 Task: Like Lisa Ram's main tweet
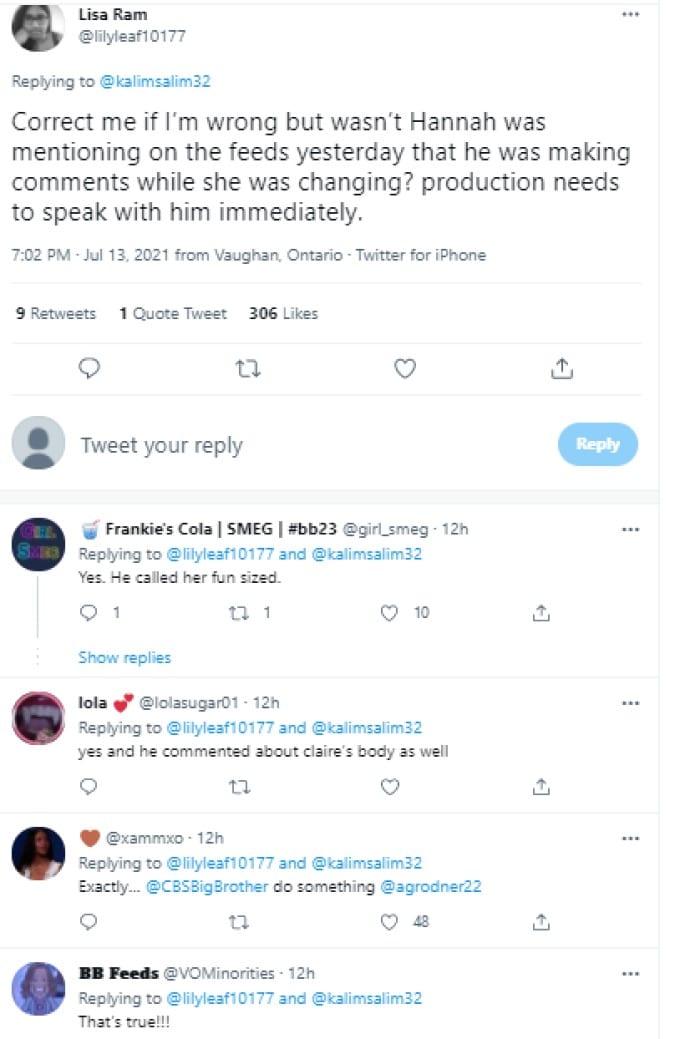click(x=404, y=369)
